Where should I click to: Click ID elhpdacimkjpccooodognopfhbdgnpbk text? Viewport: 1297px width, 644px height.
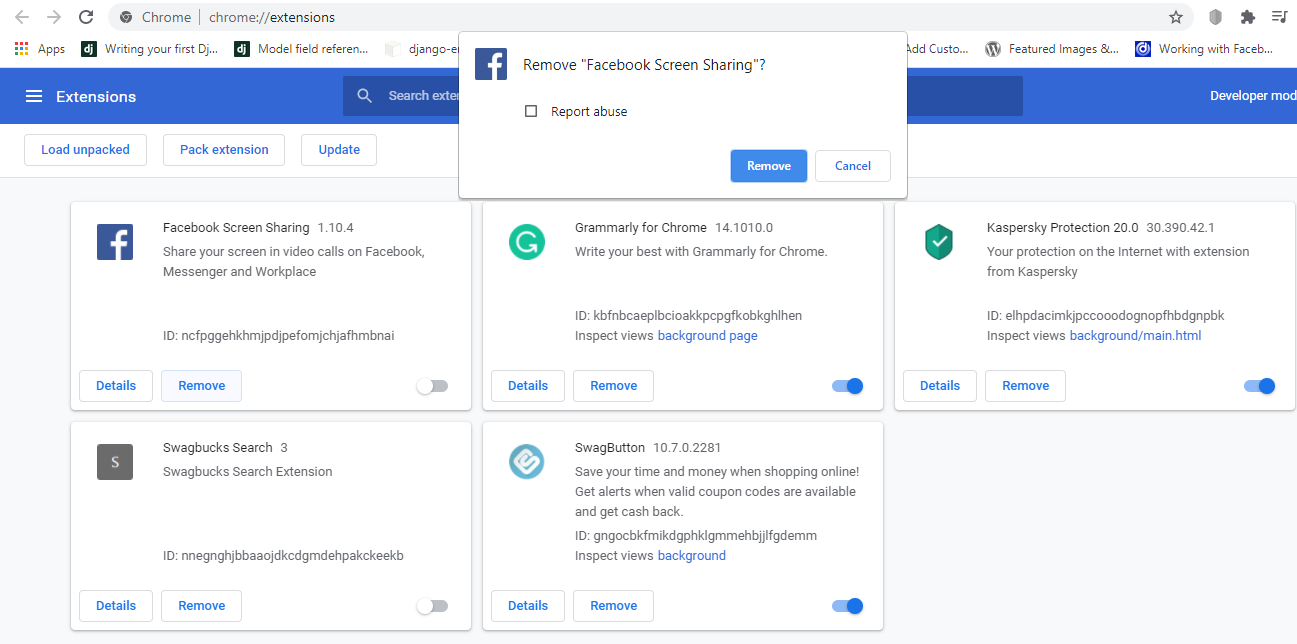[1106, 316]
